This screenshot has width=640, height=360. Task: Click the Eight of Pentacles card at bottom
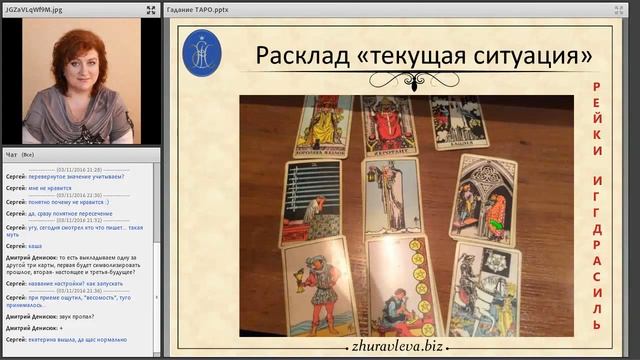[x=404, y=287]
